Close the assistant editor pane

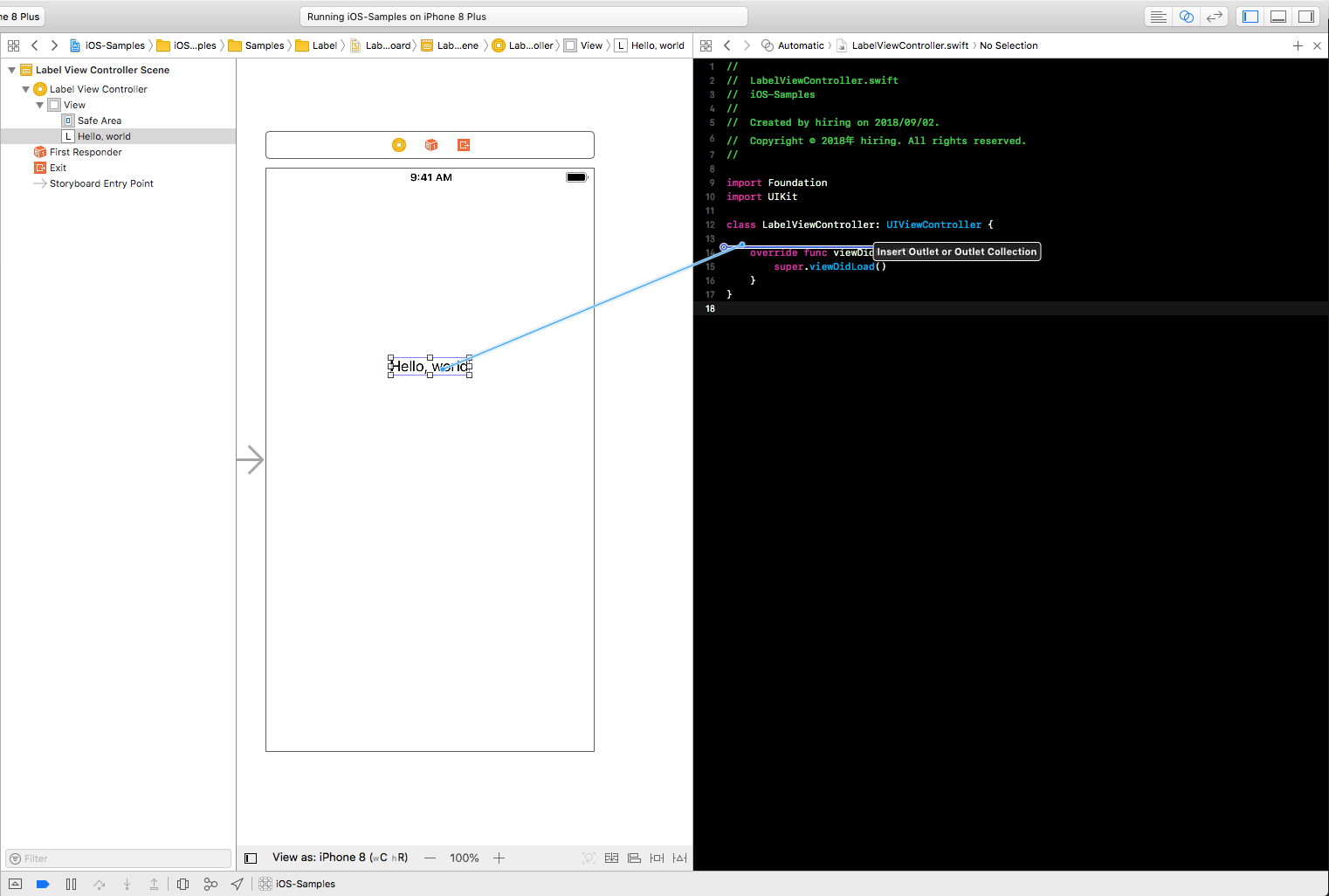pos(1317,45)
